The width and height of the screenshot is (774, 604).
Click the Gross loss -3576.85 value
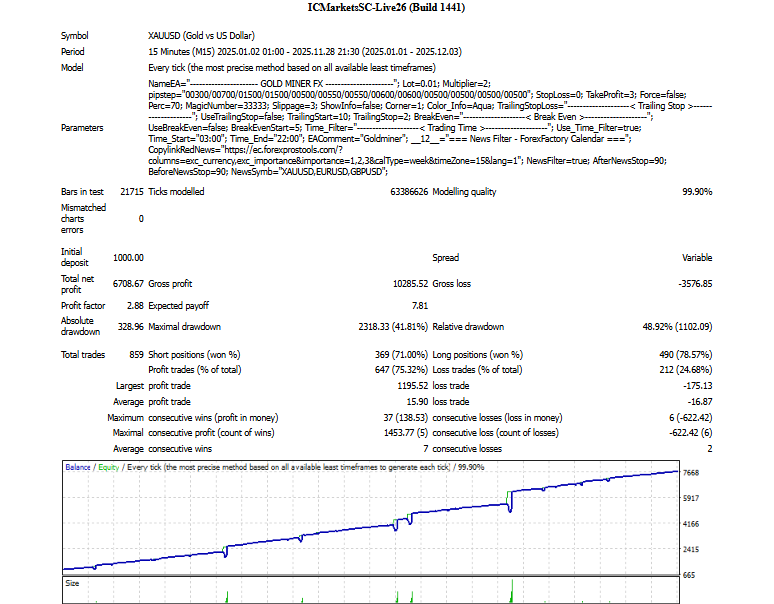(x=692, y=284)
